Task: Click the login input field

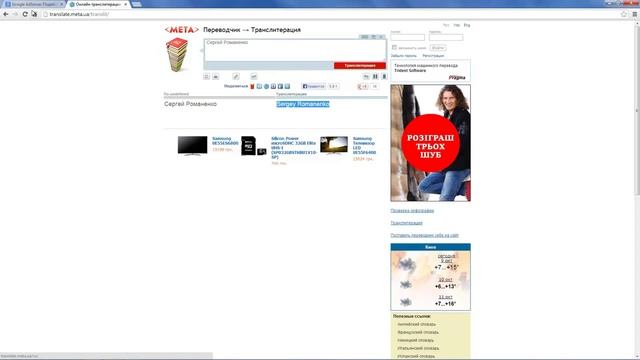Action: [x=407, y=37]
